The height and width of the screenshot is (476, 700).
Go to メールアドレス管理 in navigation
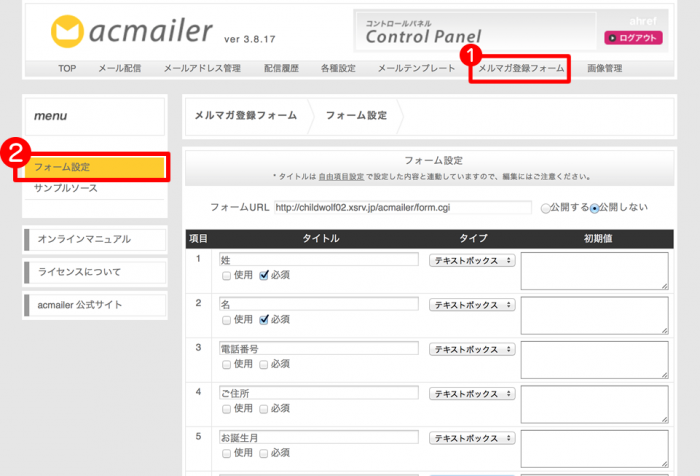pyautogui.click(x=202, y=68)
